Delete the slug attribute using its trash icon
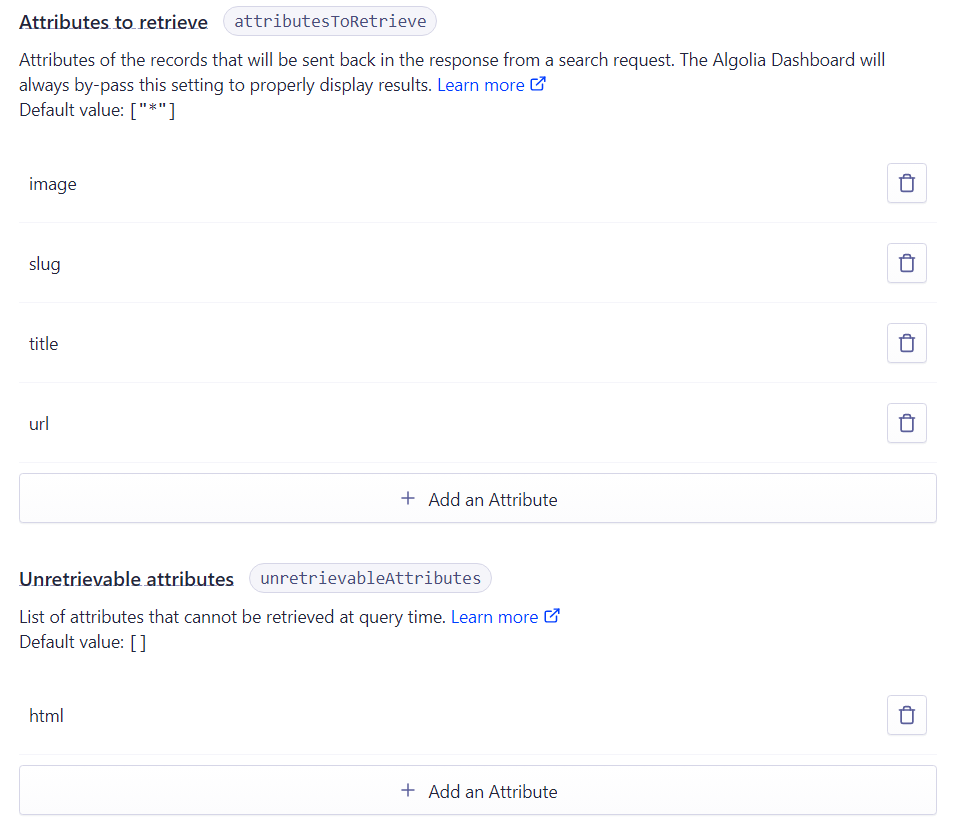Image resolution: width=965 pixels, height=831 pixels. (x=906, y=263)
